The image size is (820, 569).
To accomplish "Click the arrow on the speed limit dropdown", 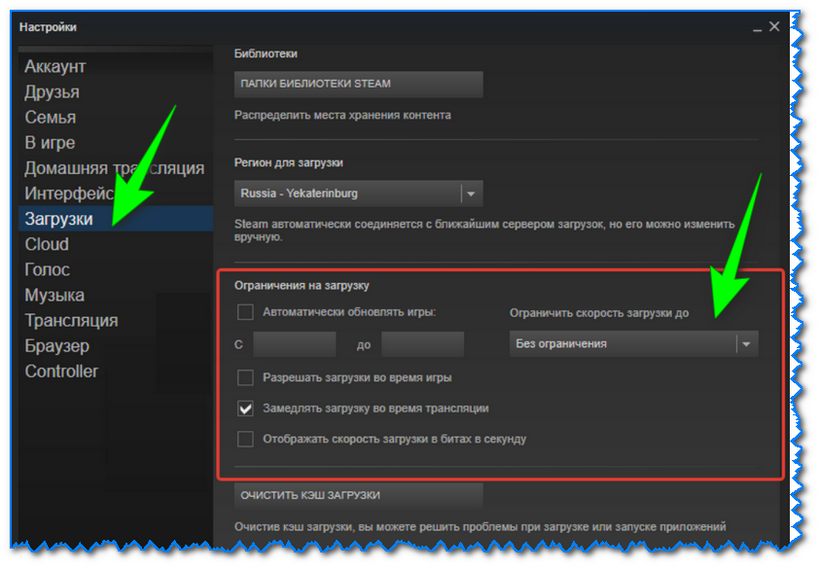I will tap(746, 344).
